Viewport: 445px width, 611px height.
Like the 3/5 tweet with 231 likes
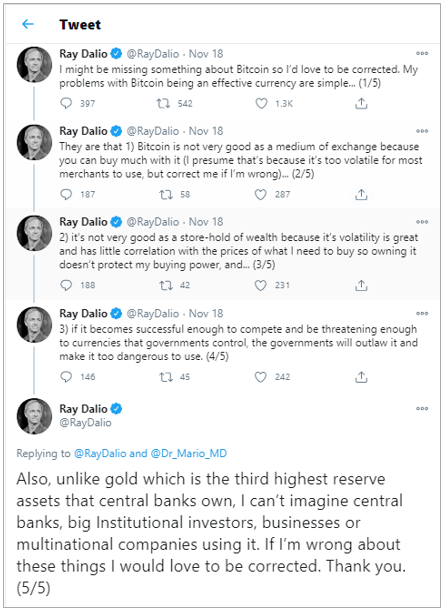click(260, 285)
